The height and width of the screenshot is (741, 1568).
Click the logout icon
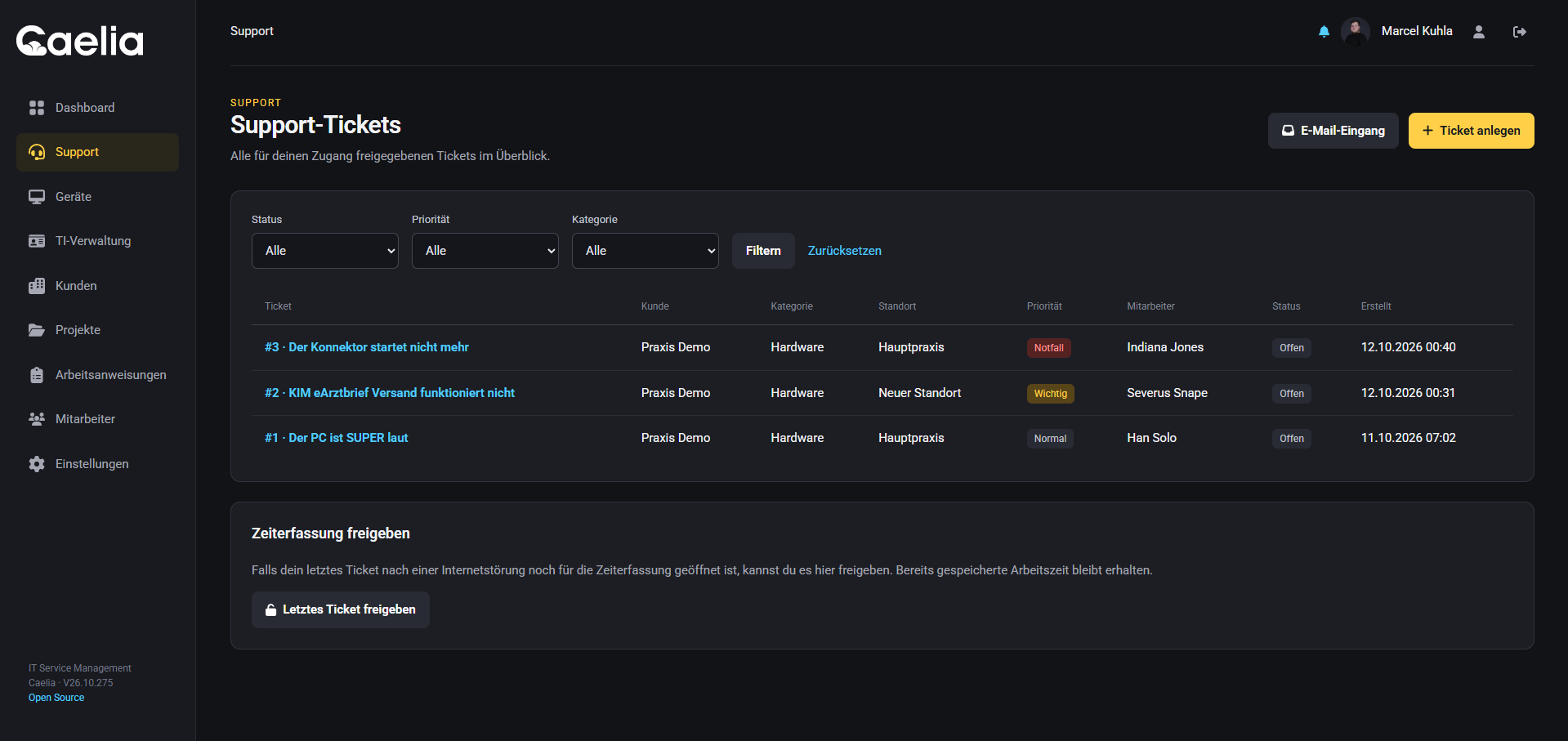1520,32
